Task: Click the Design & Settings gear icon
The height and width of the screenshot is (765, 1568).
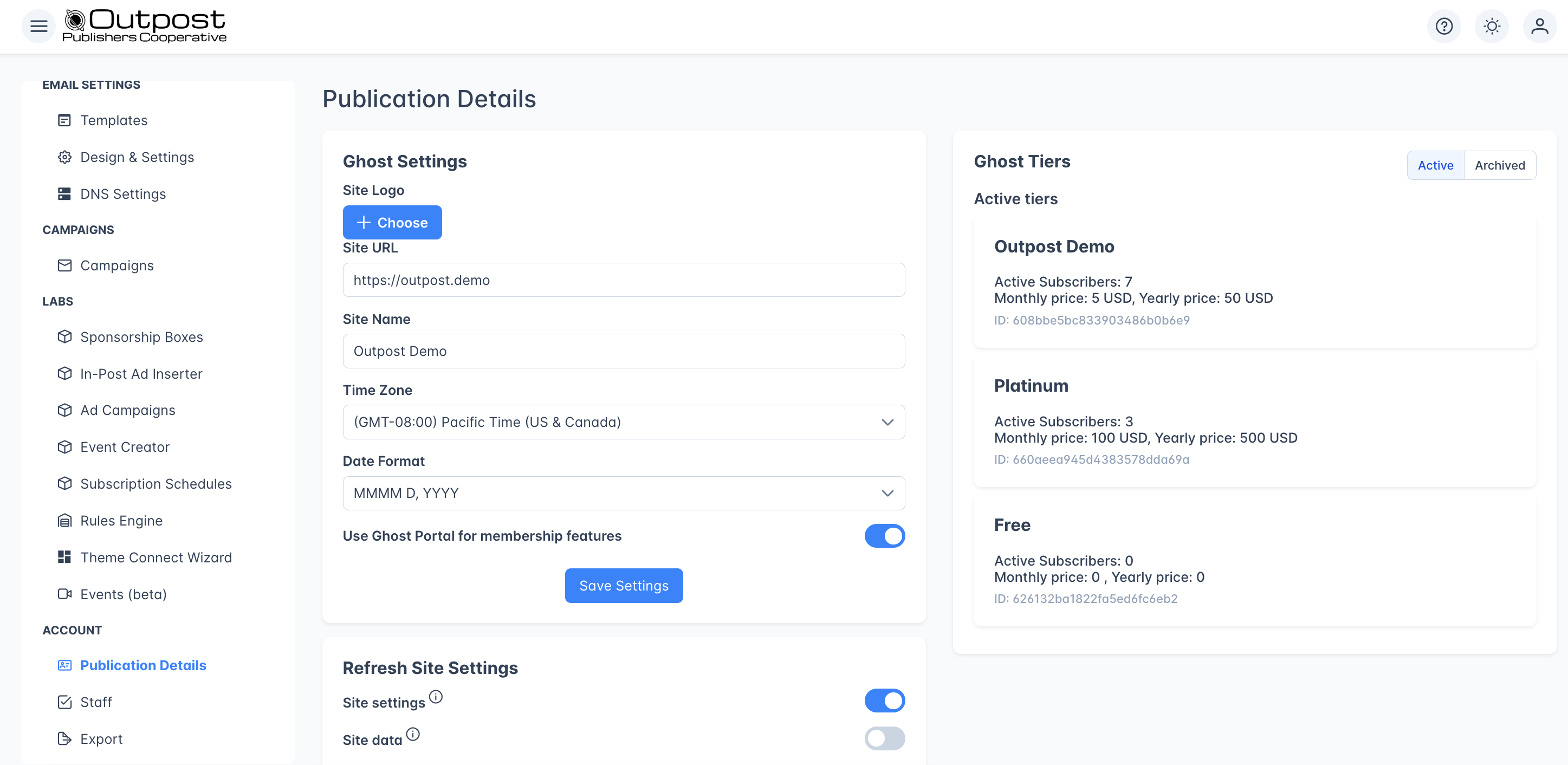Action: coord(64,157)
